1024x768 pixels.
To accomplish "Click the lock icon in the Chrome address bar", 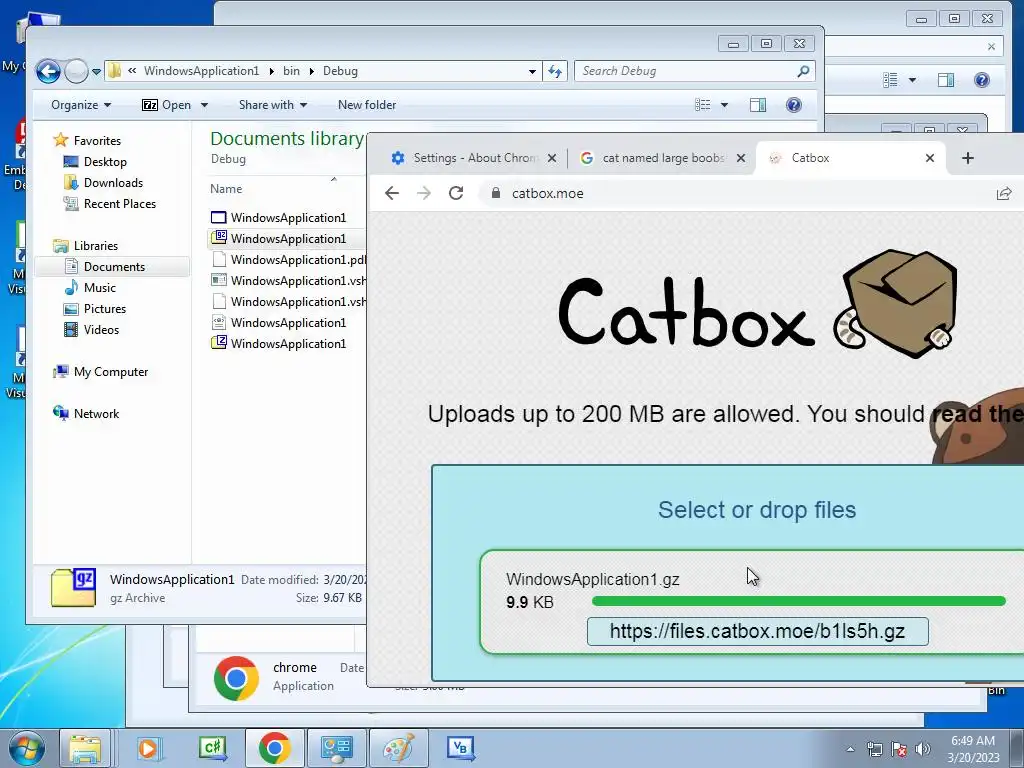I will 496,193.
